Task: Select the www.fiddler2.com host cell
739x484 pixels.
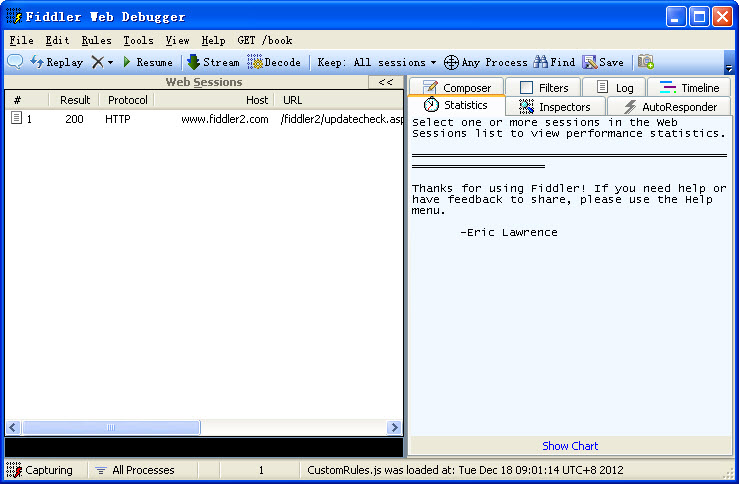Action: [225, 119]
